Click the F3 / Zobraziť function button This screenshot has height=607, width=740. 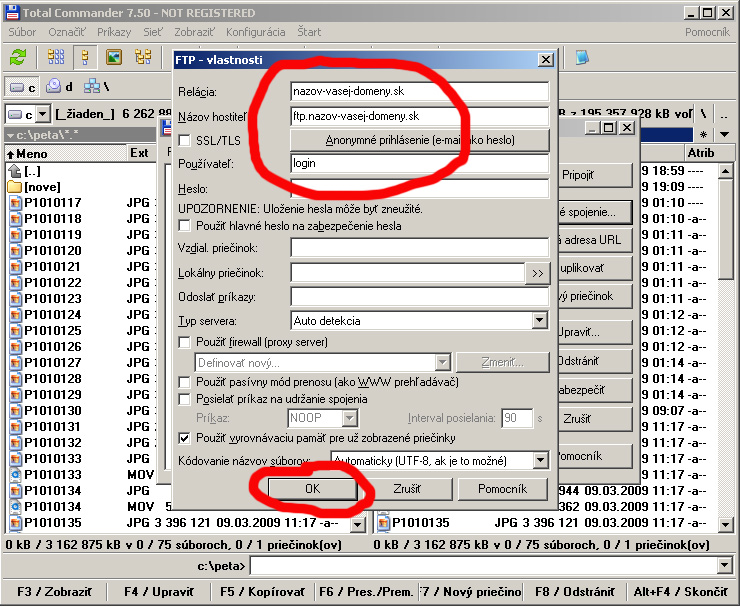click(x=54, y=592)
